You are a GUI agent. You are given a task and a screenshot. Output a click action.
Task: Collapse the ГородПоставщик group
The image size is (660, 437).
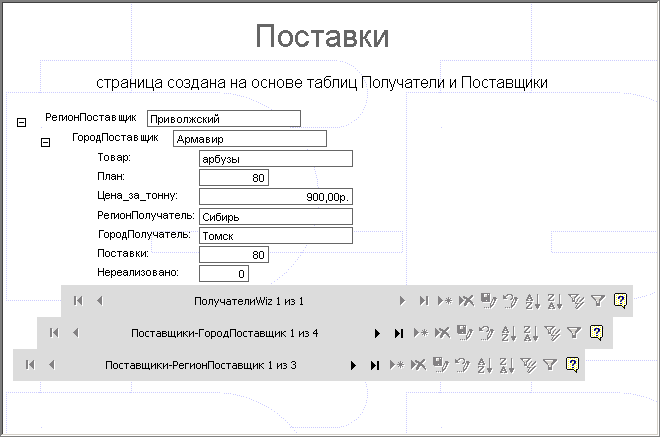(x=45, y=143)
